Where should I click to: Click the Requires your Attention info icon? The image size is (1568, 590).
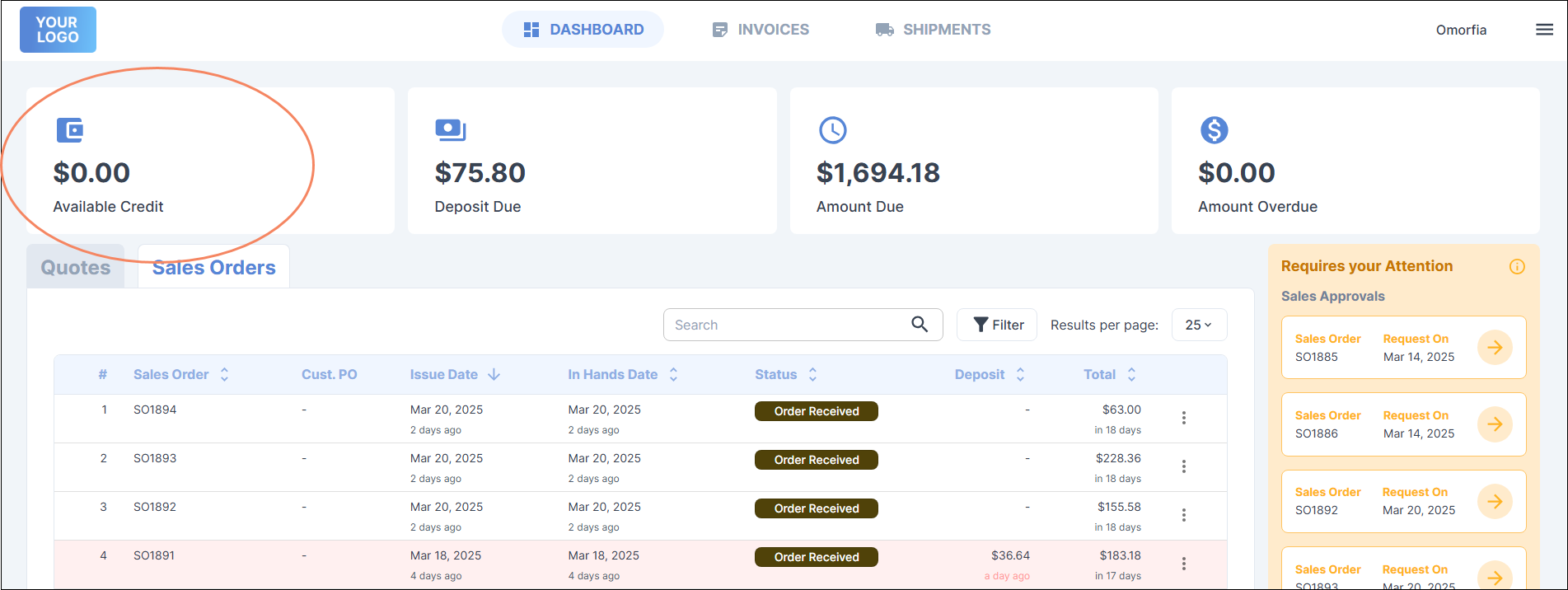point(1517,266)
